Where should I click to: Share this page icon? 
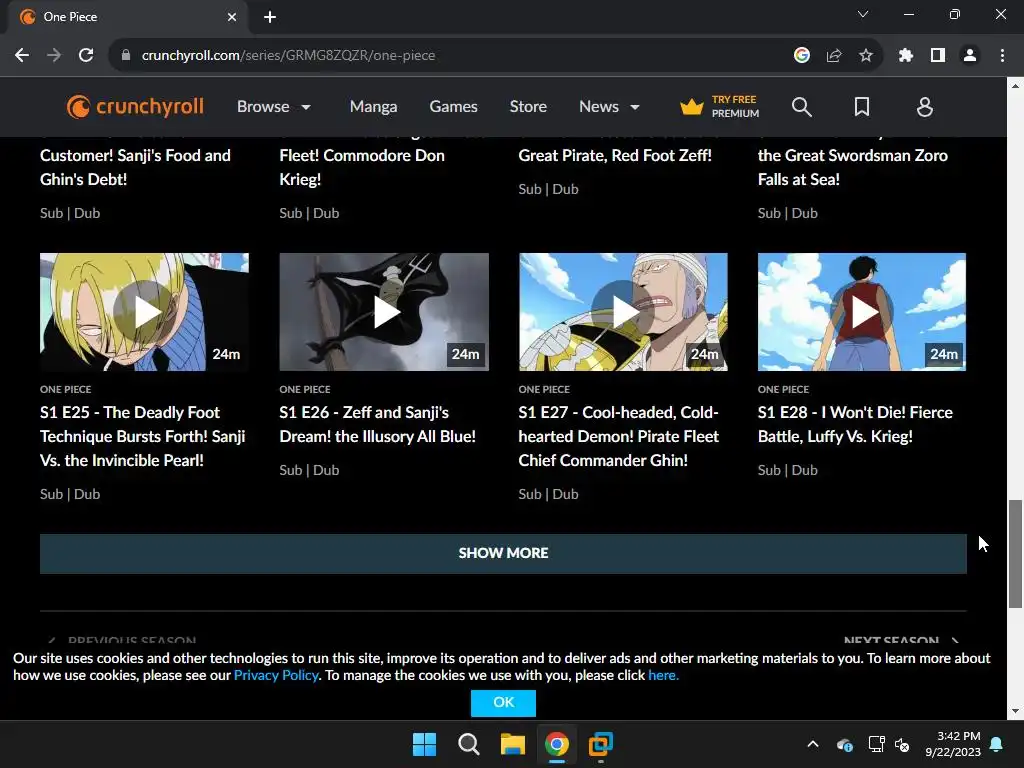834,56
